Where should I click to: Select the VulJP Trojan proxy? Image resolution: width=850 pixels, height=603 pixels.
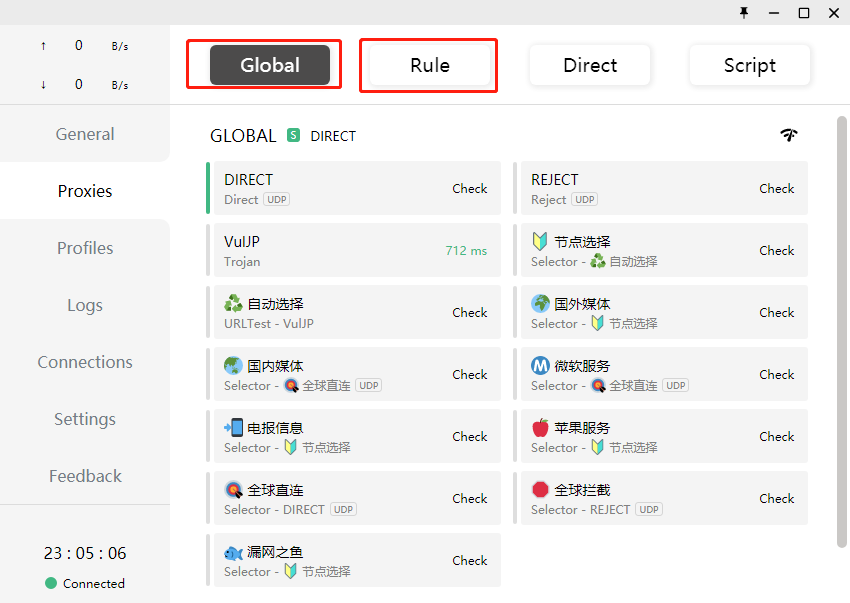coord(330,250)
